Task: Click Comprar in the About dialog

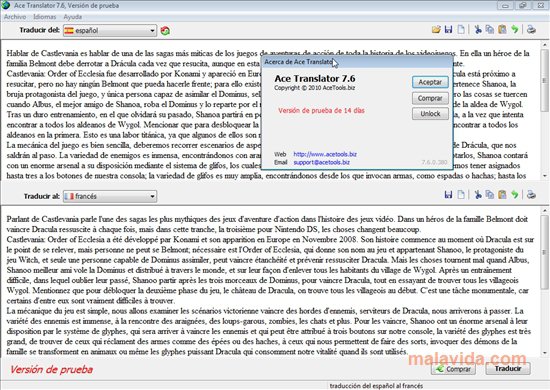Action: (430, 98)
